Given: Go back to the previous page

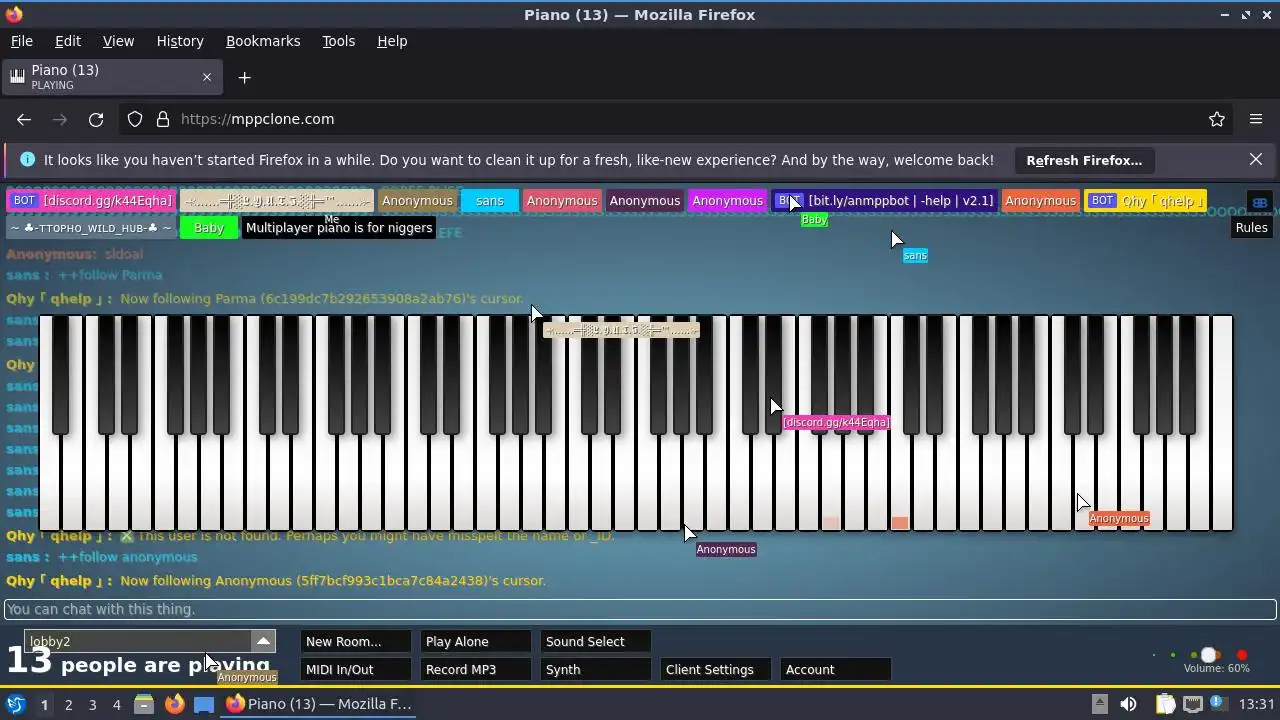Looking at the screenshot, I should point(24,119).
